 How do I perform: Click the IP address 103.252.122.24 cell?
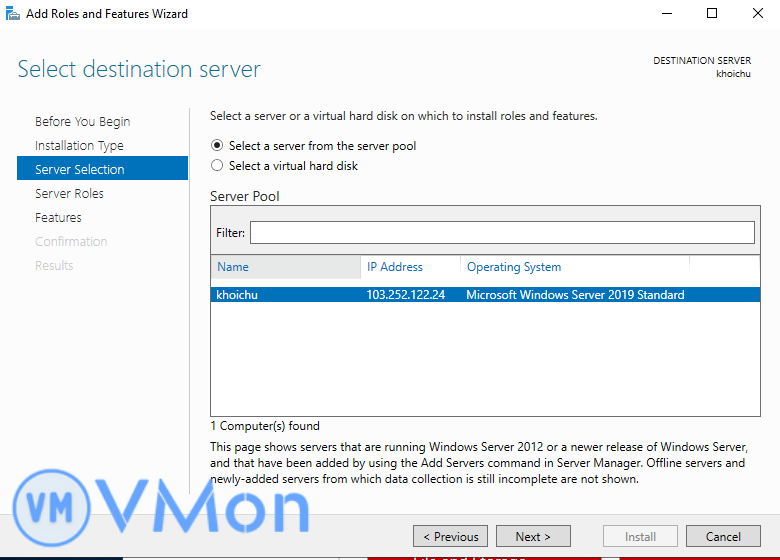click(x=406, y=295)
